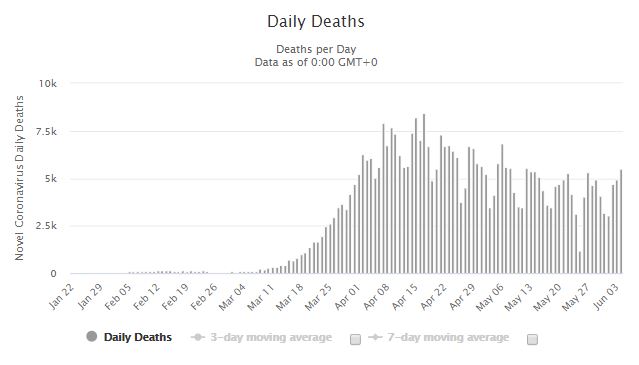Show the 3-day moving average series label
The width and height of the screenshot is (639, 365).
(271, 337)
